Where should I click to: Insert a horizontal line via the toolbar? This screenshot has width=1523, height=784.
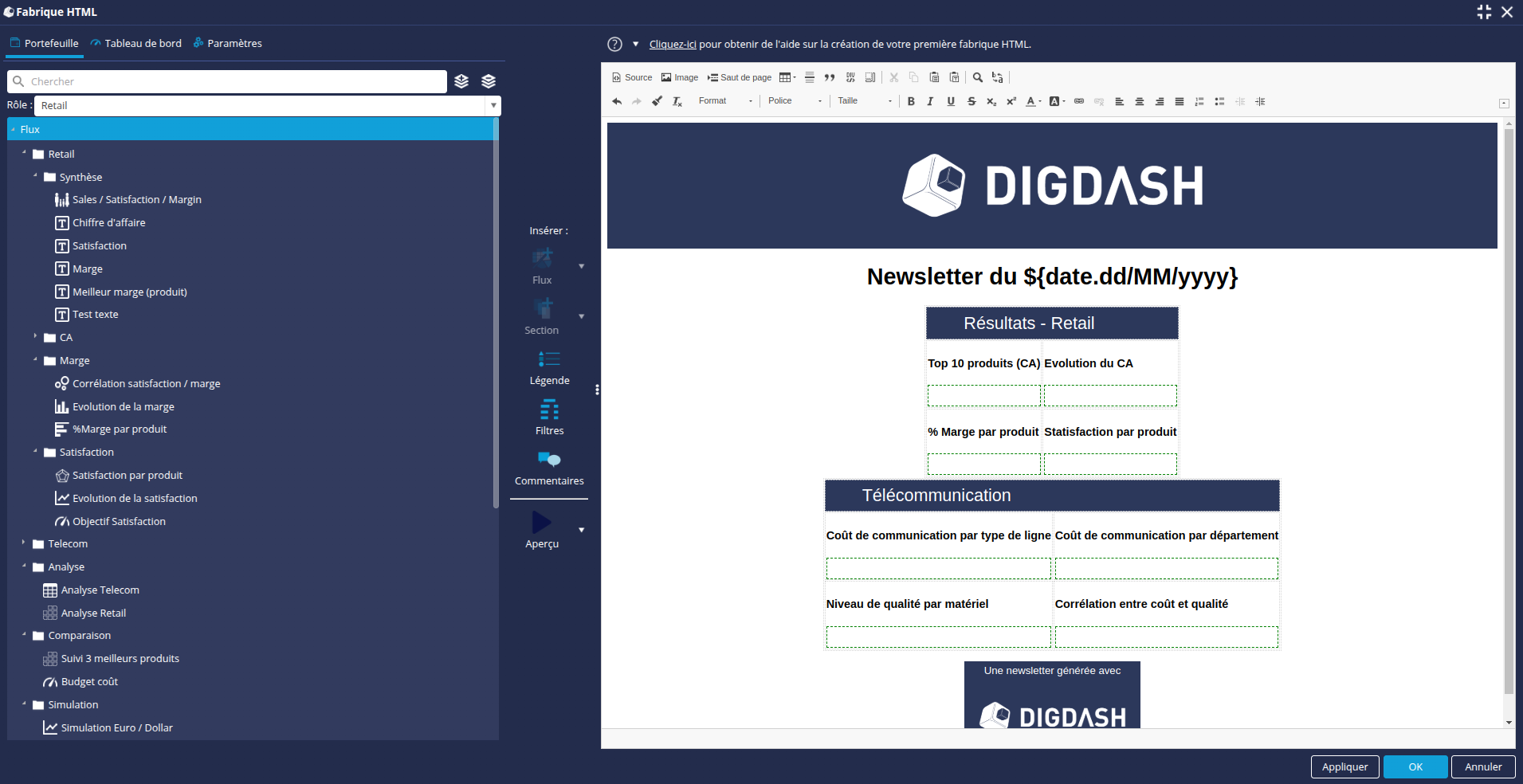coord(810,77)
